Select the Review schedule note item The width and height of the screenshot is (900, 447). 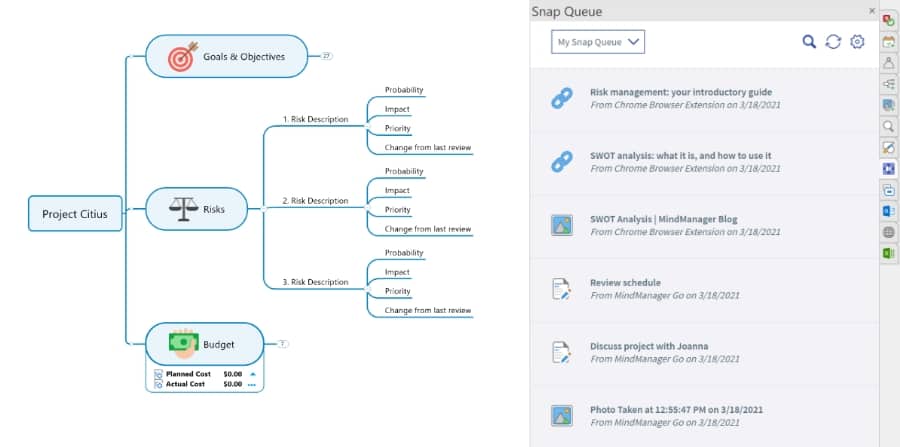coord(625,283)
